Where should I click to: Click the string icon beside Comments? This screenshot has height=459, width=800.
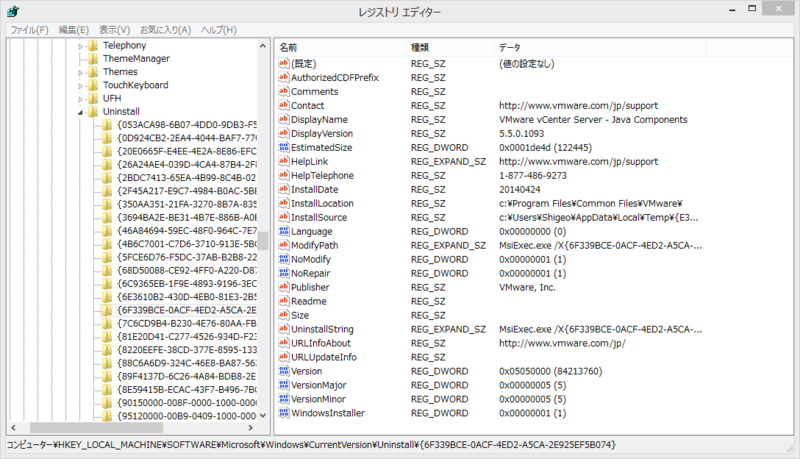tap(284, 91)
